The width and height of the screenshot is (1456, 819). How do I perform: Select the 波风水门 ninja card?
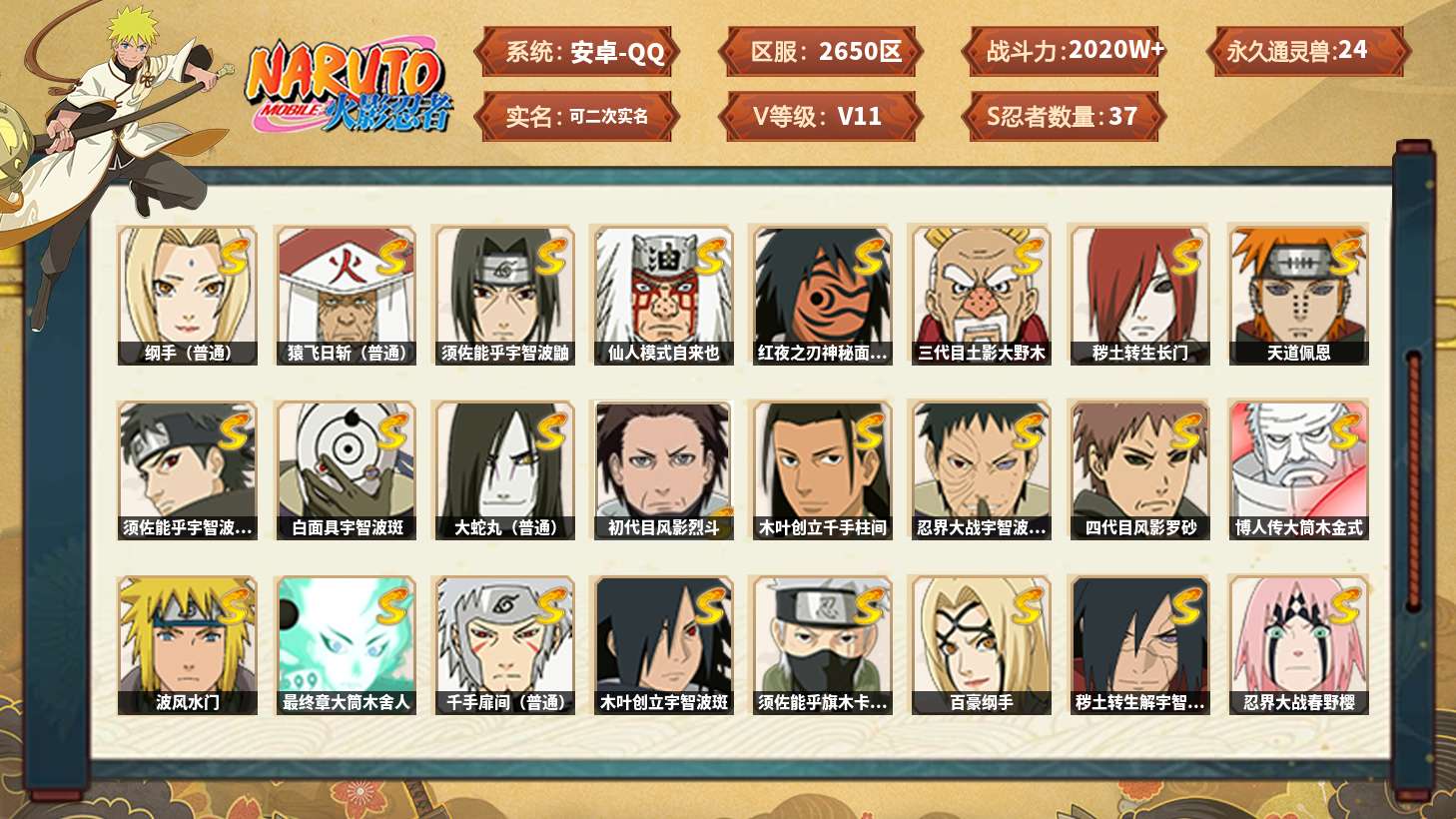pyautogui.click(x=187, y=645)
